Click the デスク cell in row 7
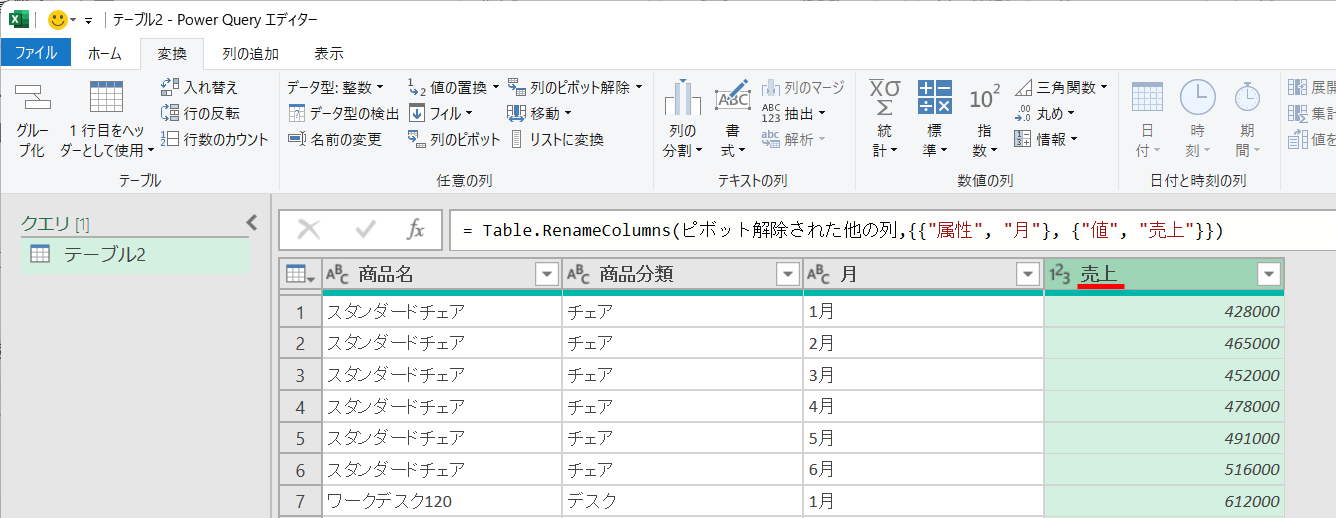1336x518 pixels. (x=682, y=501)
